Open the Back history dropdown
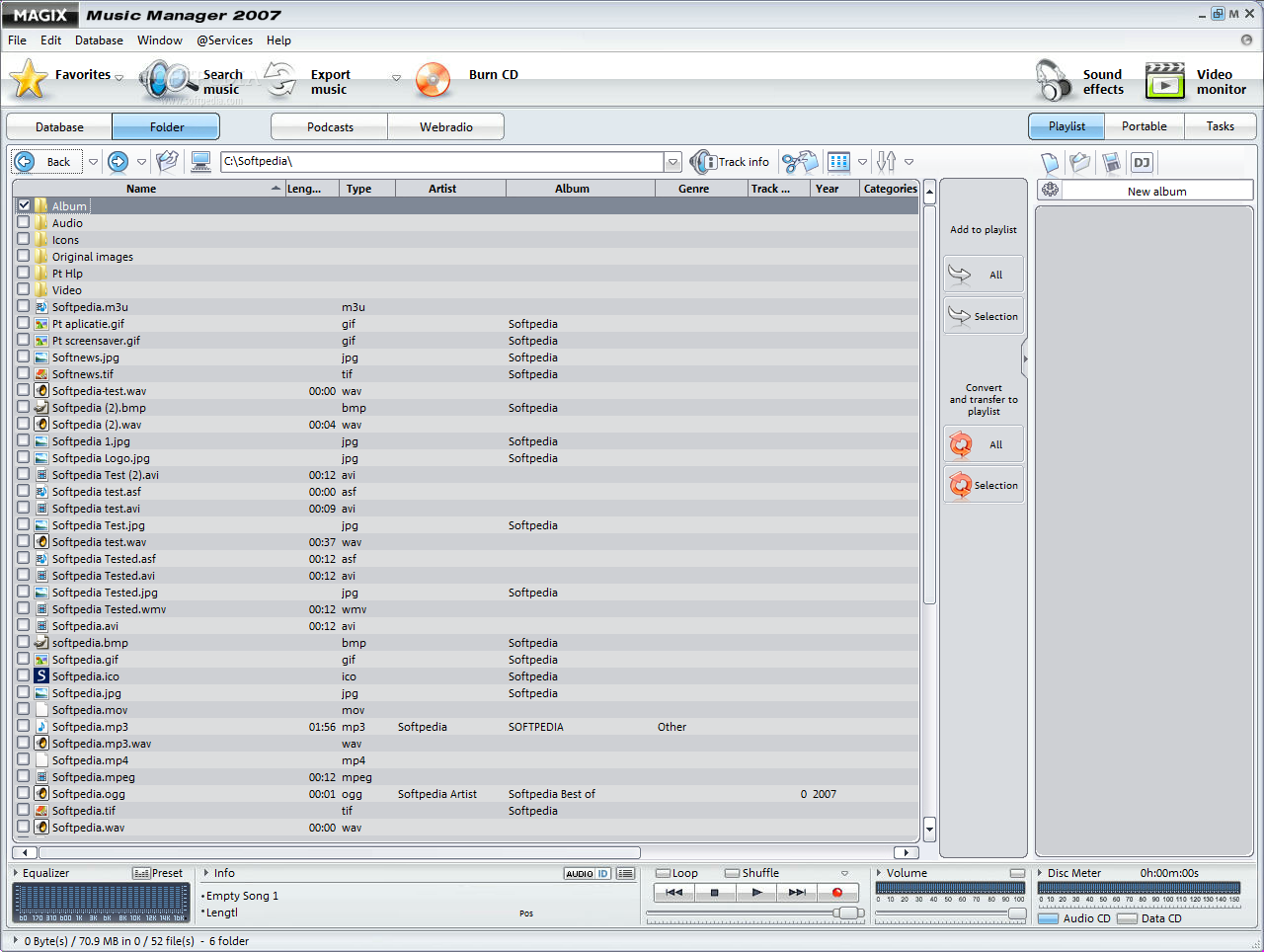 (94, 162)
